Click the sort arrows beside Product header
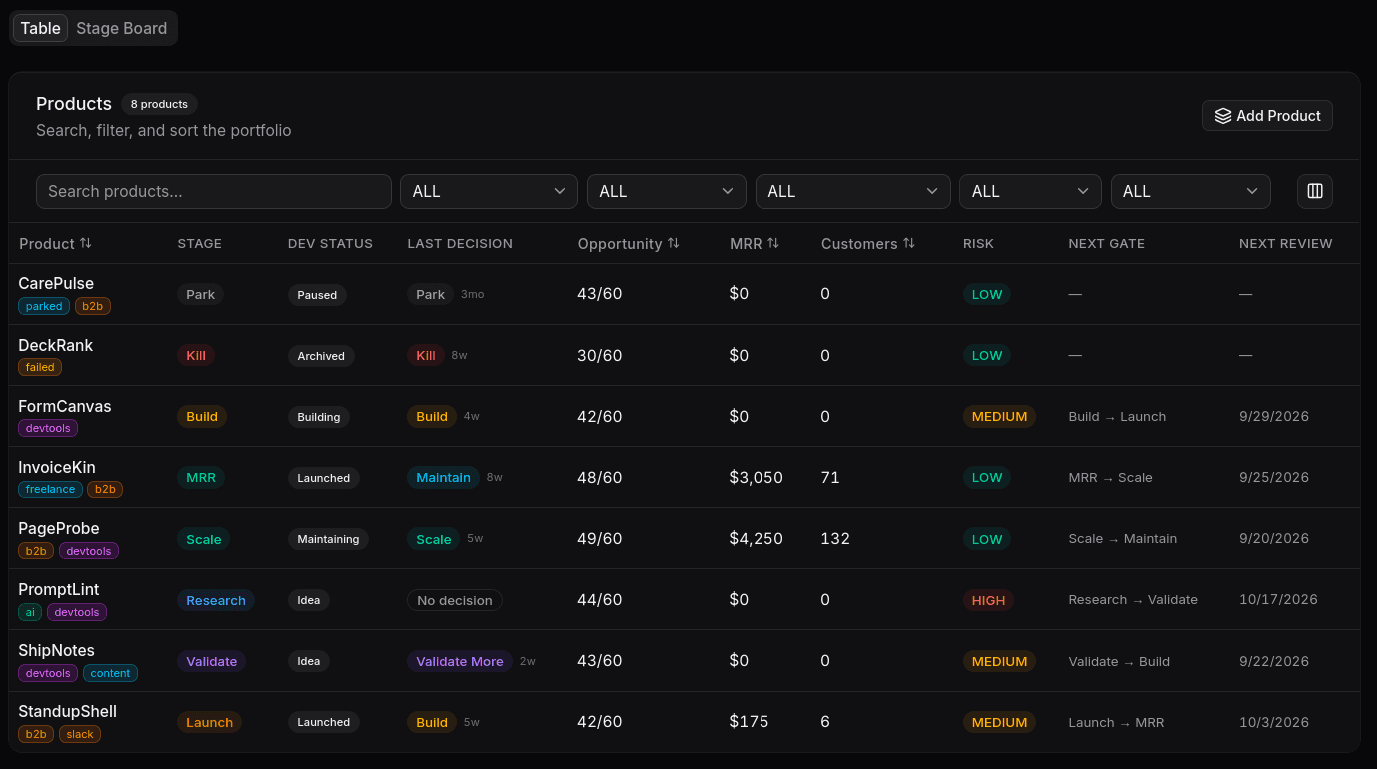Viewport: 1377px width, 769px height. (86, 243)
